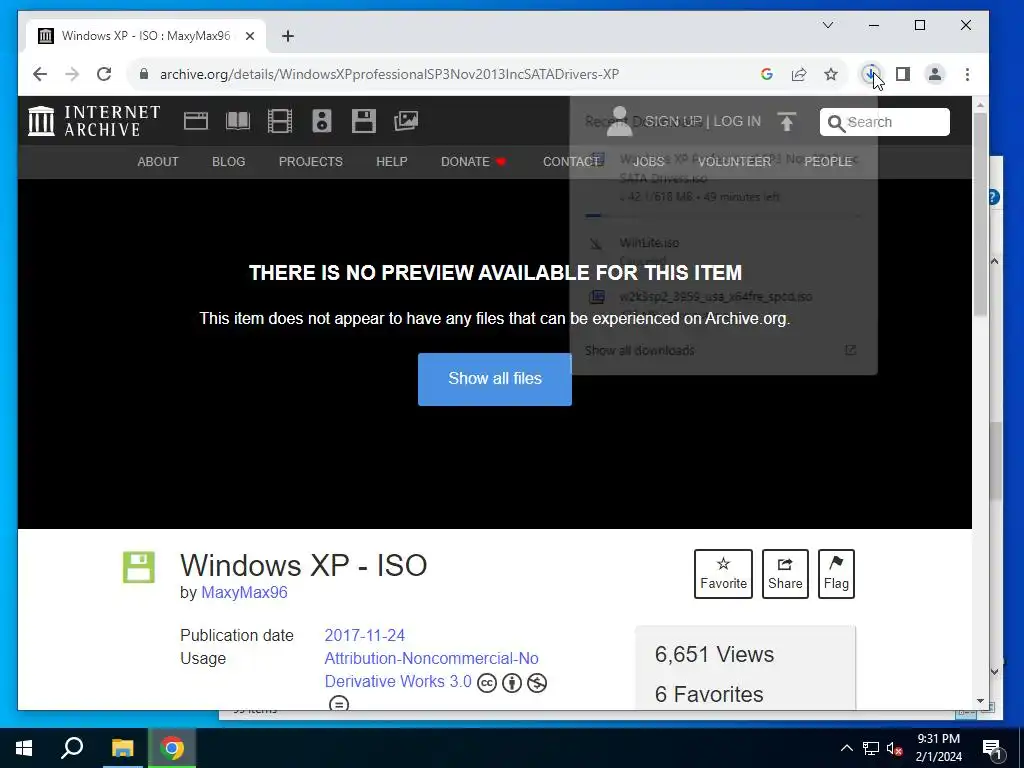Open the Texts book icon
Viewport: 1024px width, 768px height.
[x=238, y=121]
